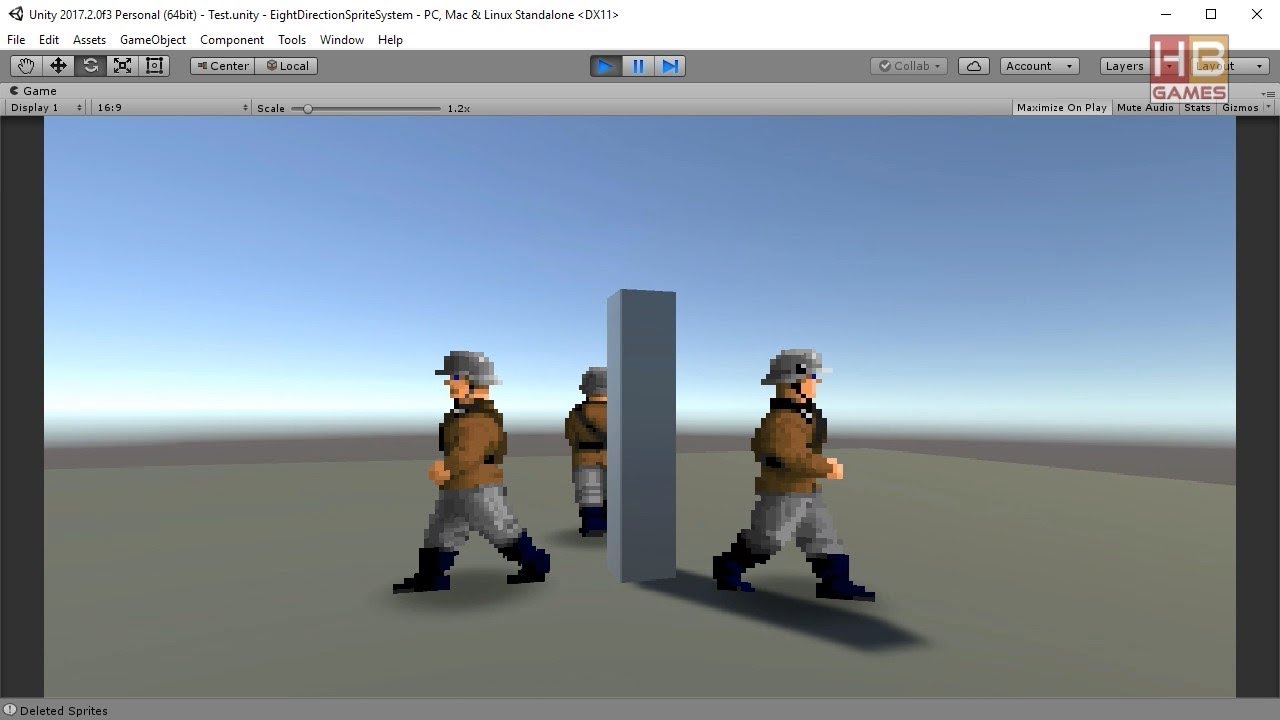Open the Edit menu
The width and height of the screenshot is (1280, 720).
point(49,40)
